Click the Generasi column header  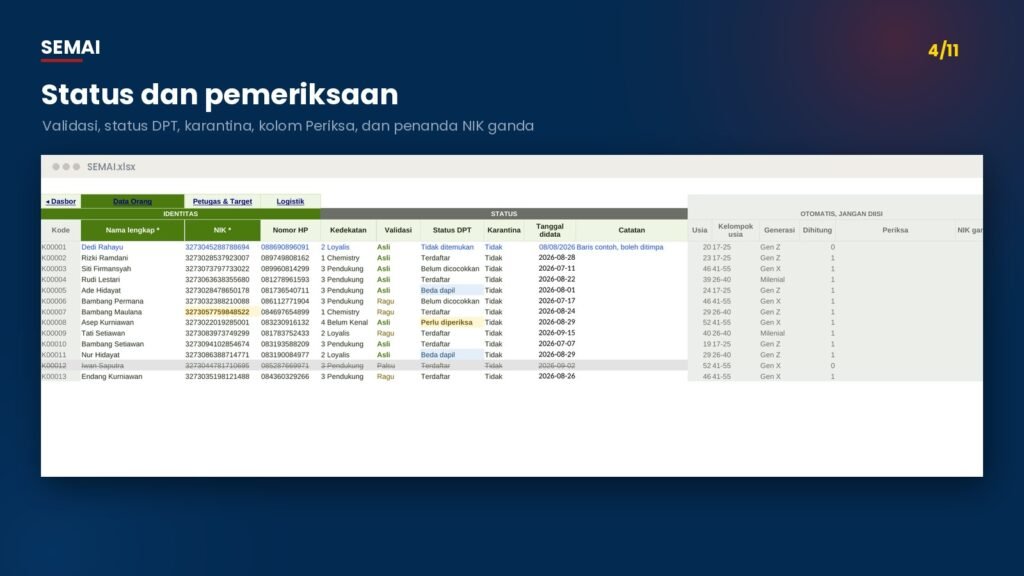(779, 230)
